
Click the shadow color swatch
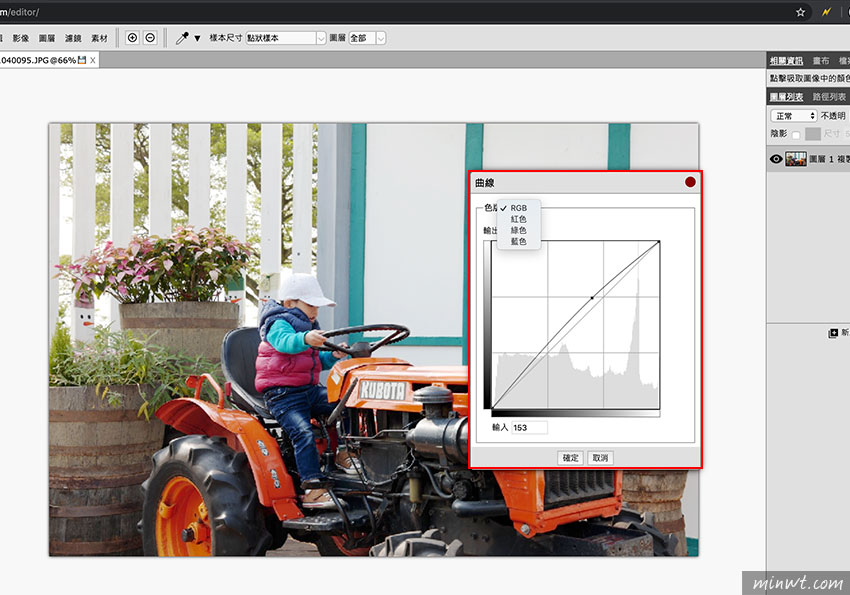(x=813, y=133)
